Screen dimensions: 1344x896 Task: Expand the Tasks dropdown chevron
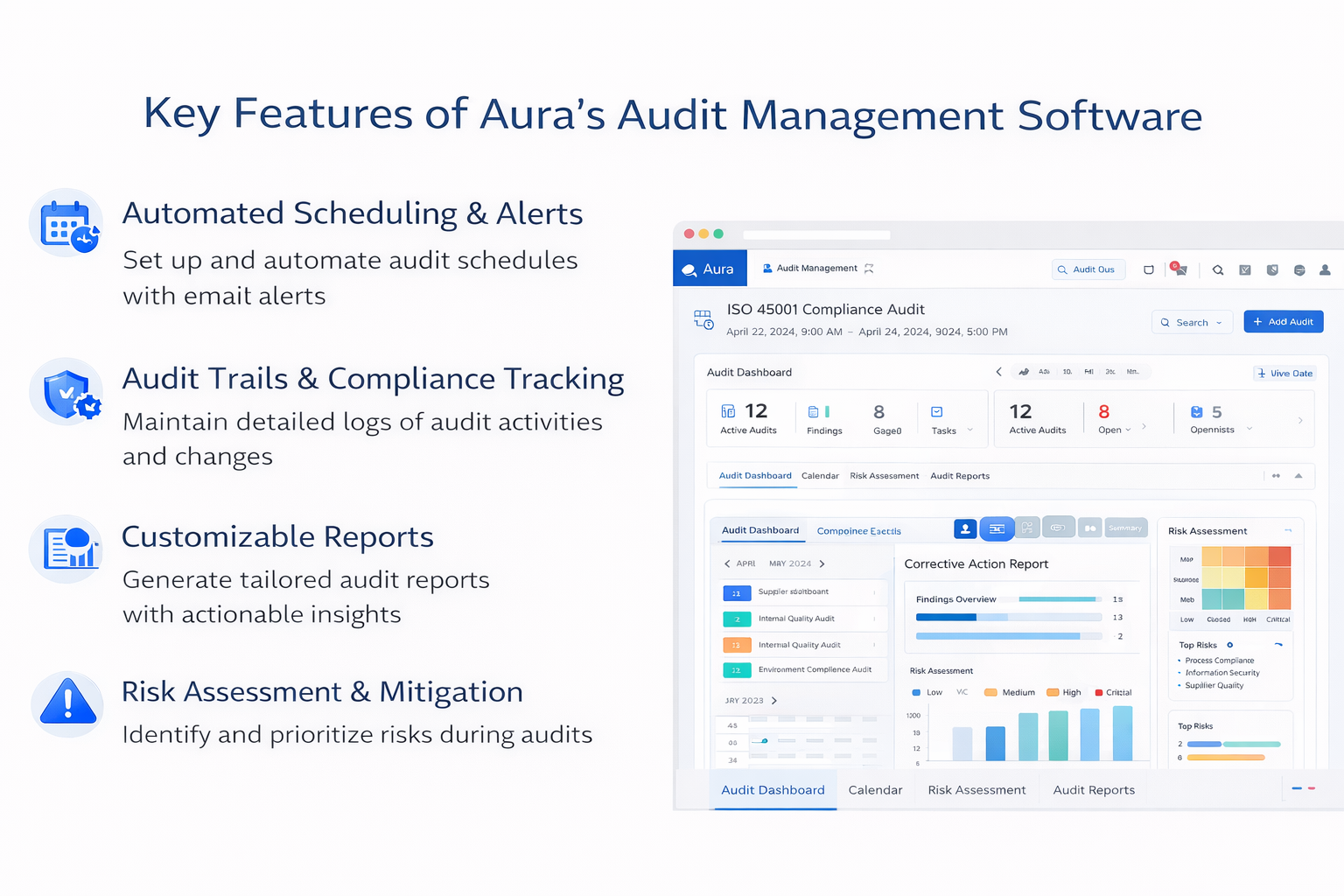pyautogui.click(x=969, y=430)
